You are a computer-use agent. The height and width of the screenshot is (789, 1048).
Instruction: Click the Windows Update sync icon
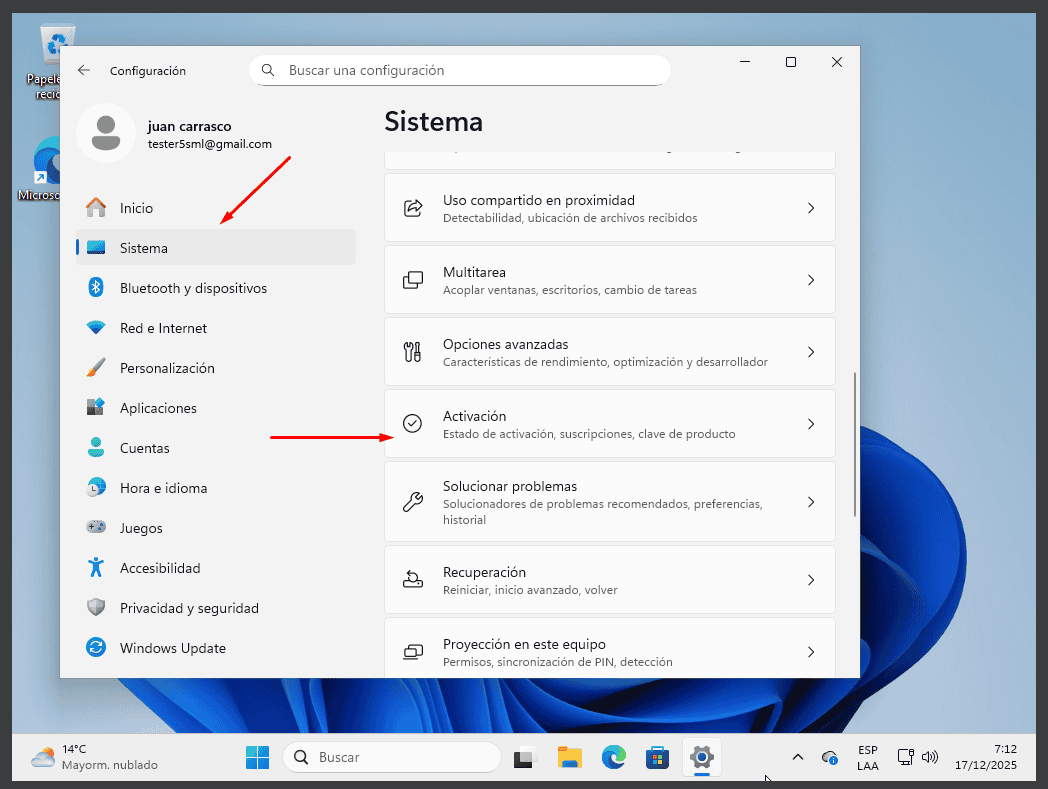click(96, 648)
